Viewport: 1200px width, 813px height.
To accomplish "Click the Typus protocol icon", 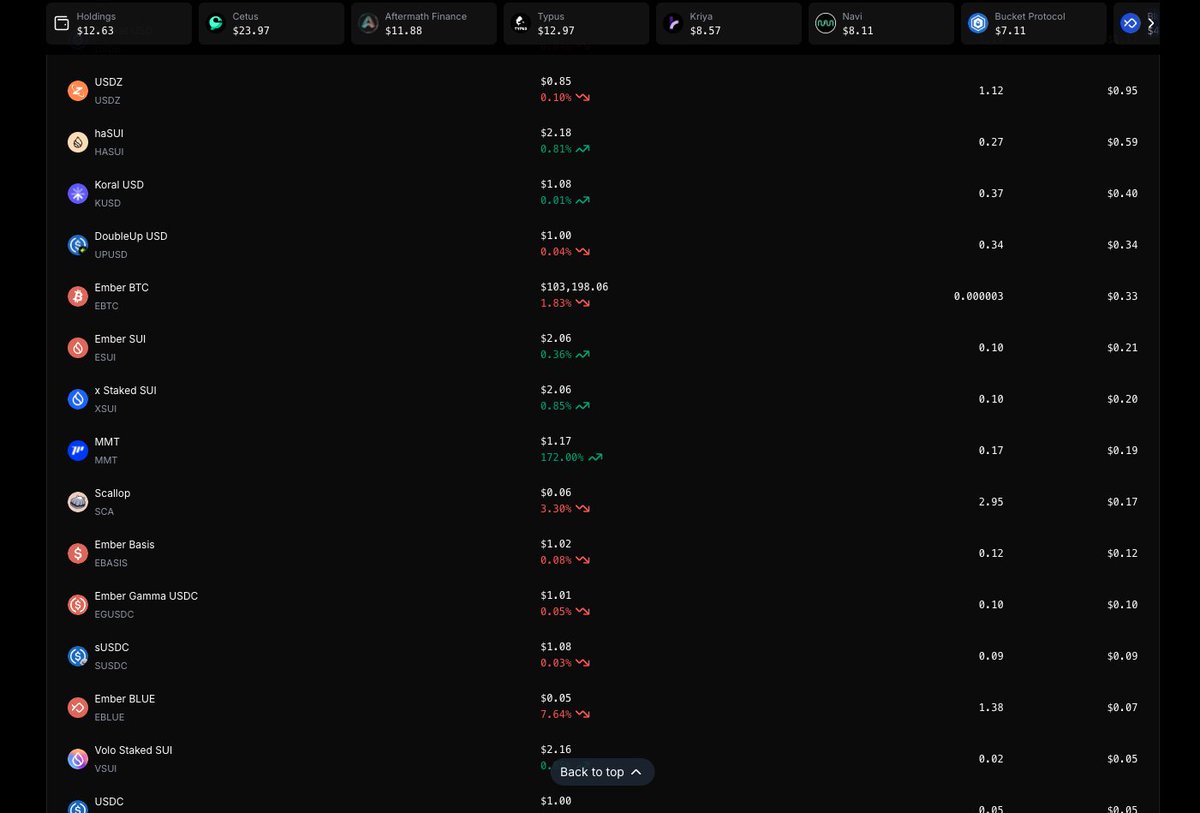I will click(520, 23).
